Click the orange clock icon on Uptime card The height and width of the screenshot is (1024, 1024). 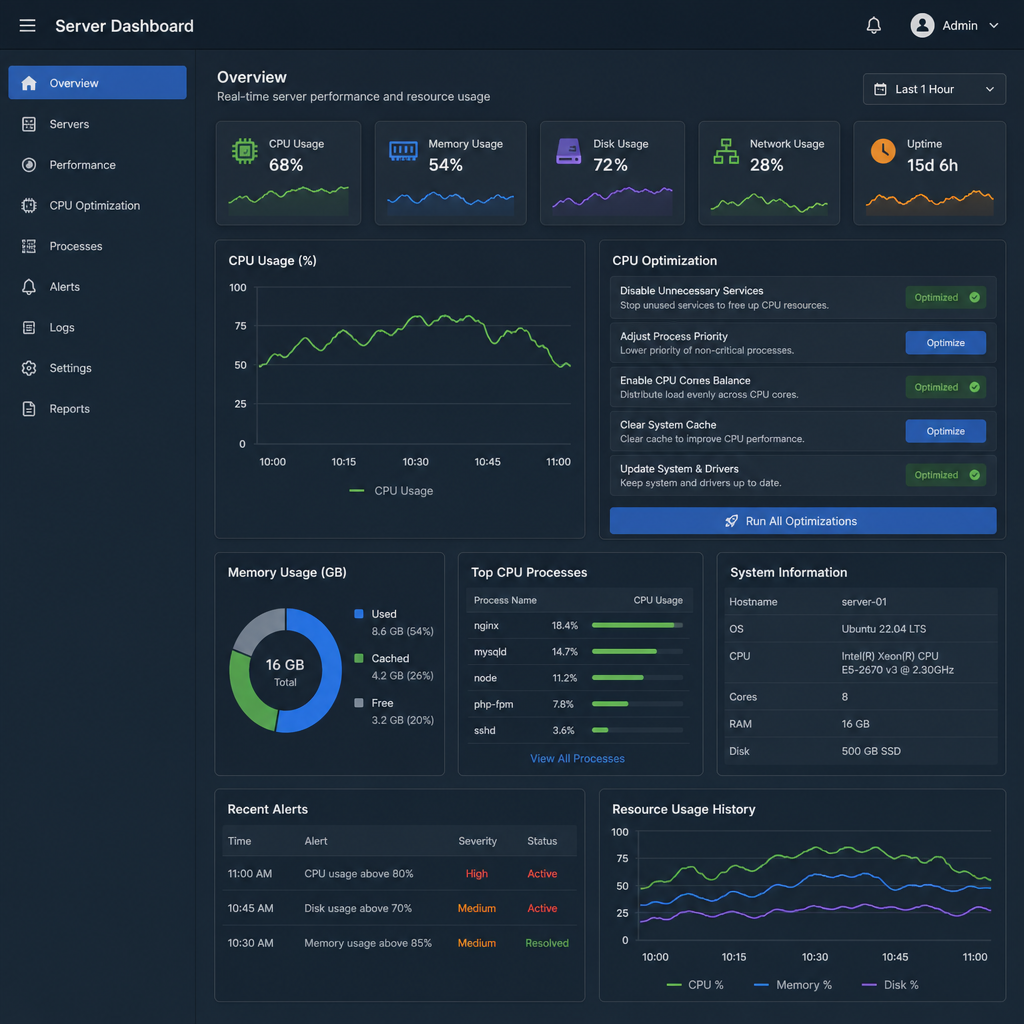coord(883,151)
